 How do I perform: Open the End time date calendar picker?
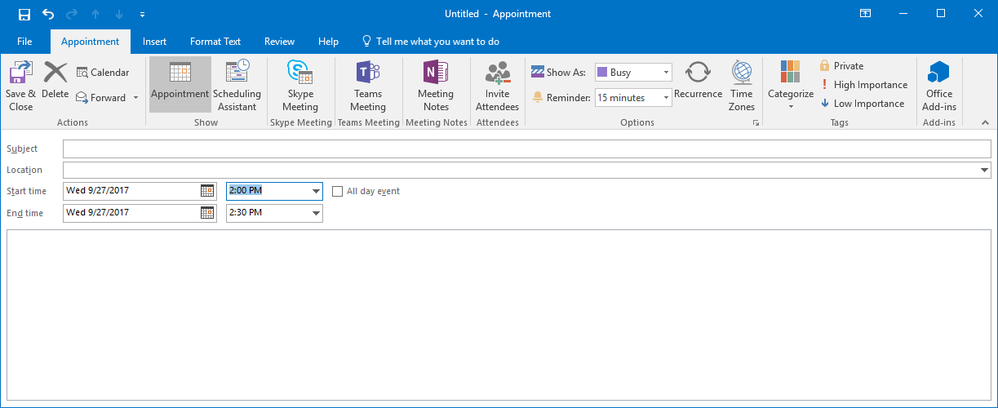(207, 213)
